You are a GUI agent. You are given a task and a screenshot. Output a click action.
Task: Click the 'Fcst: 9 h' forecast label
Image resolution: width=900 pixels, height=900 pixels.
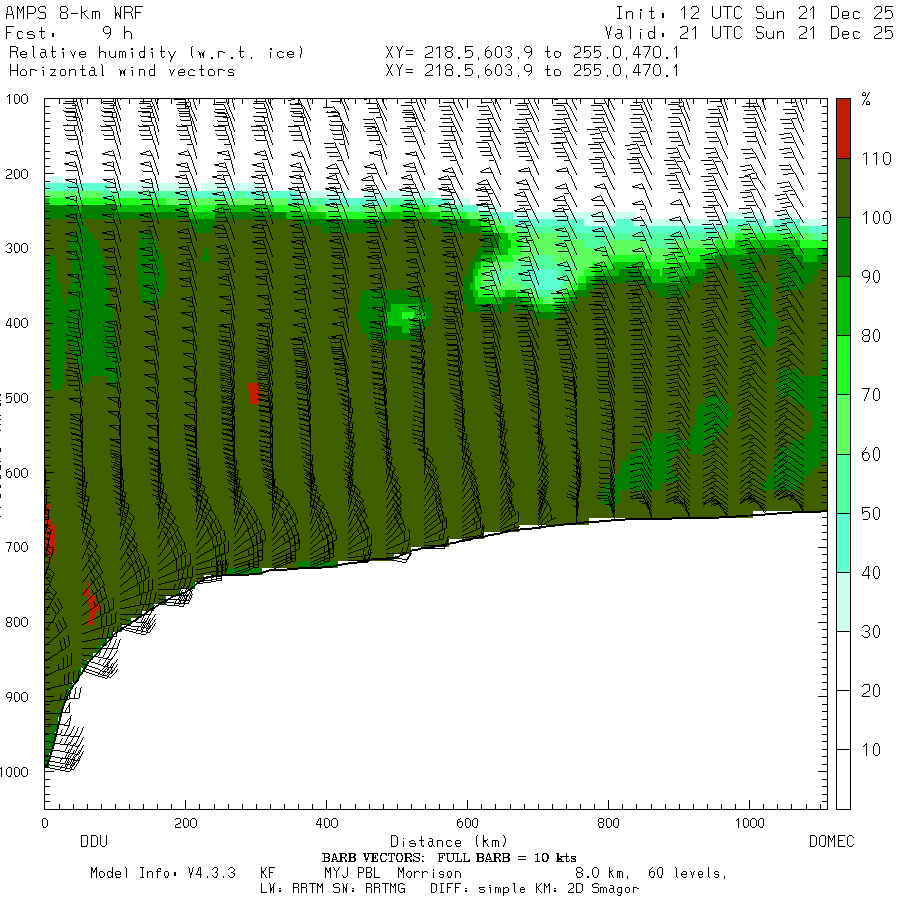point(69,33)
